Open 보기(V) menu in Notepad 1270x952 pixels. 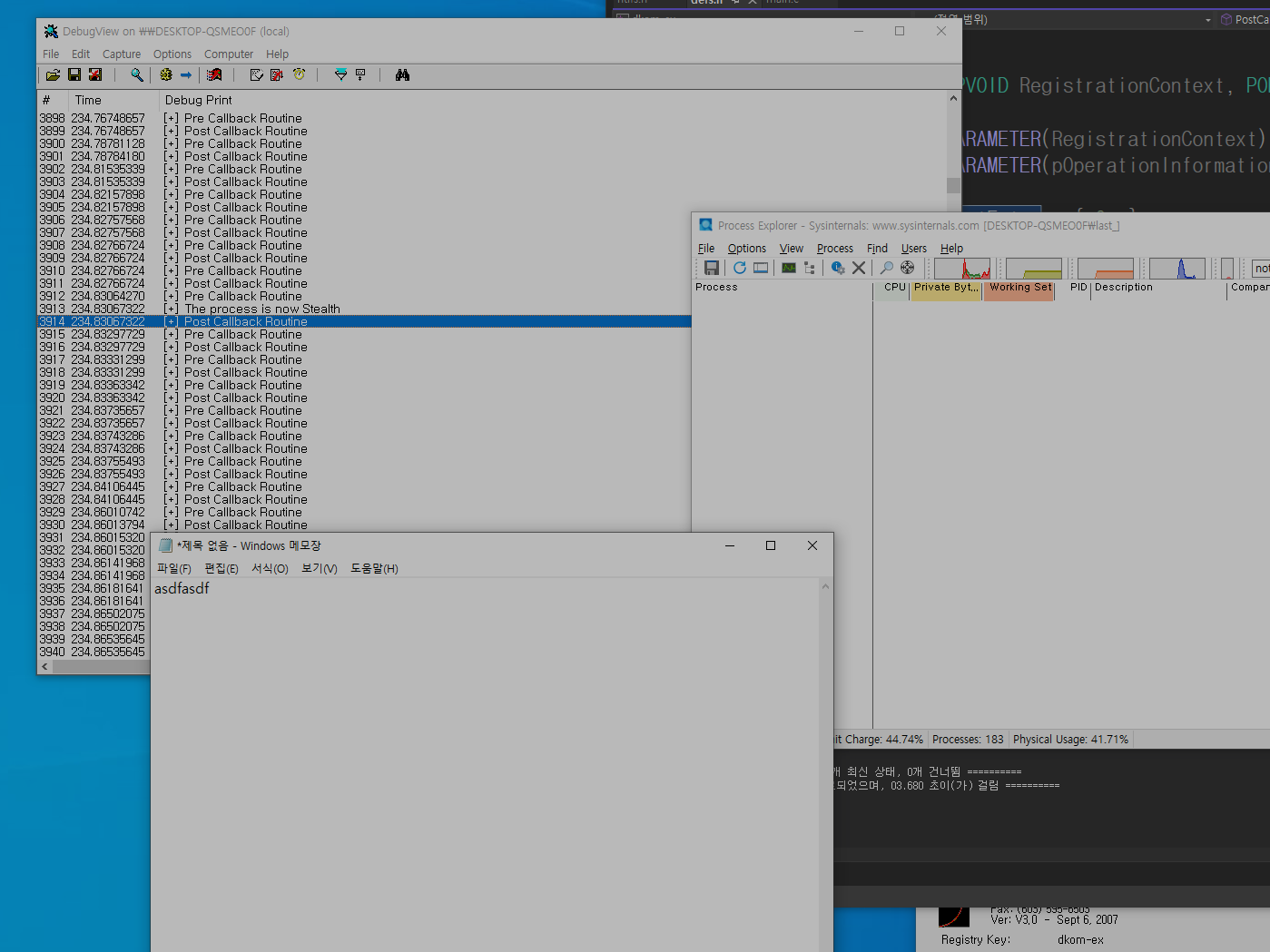tap(320, 569)
